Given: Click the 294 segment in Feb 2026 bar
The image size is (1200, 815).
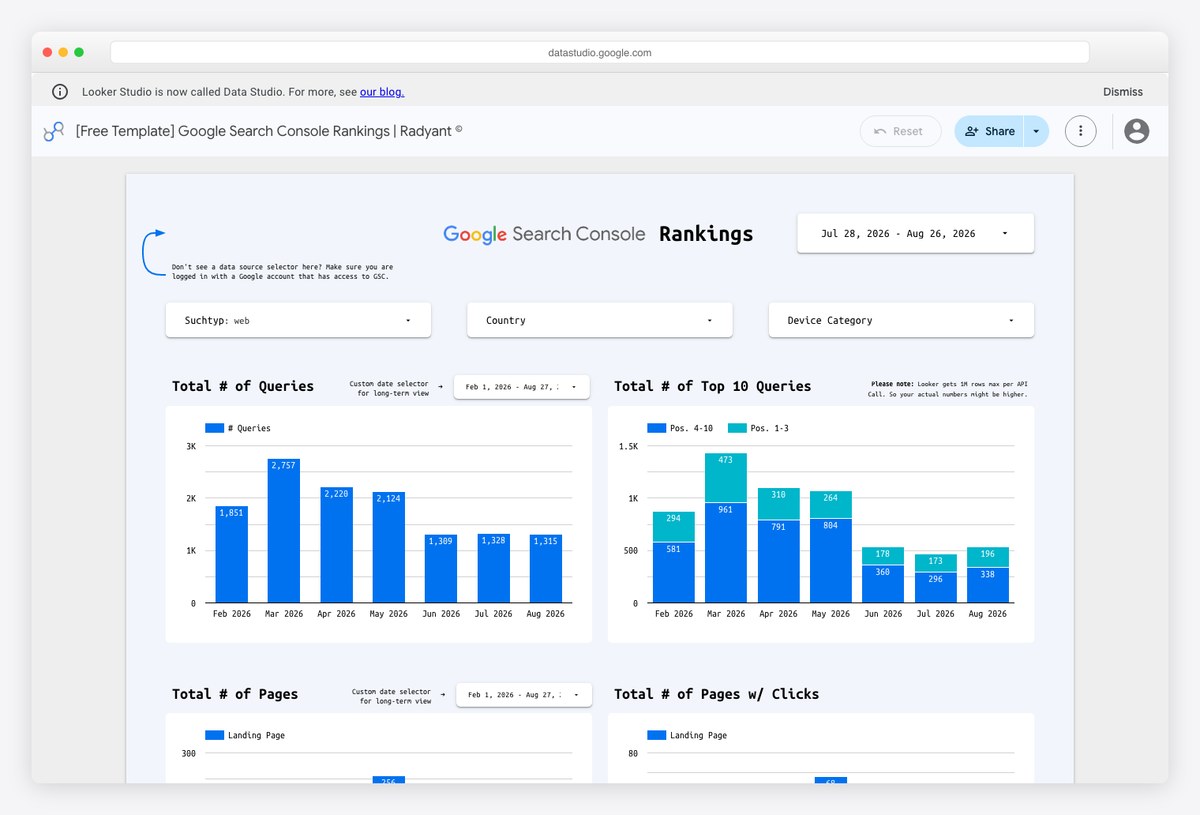Looking at the screenshot, I should pyautogui.click(x=673, y=527).
